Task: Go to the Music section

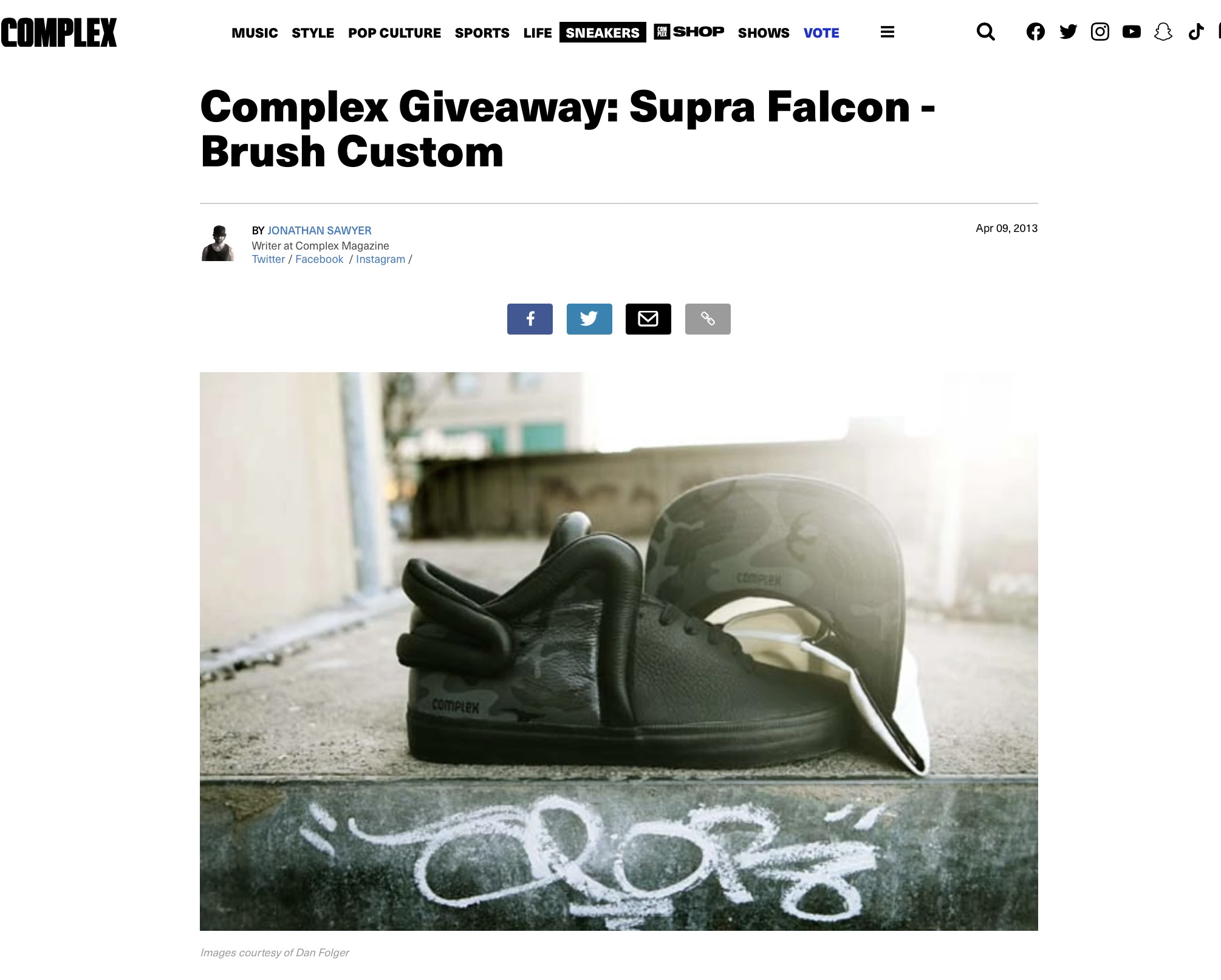Action: (x=255, y=33)
